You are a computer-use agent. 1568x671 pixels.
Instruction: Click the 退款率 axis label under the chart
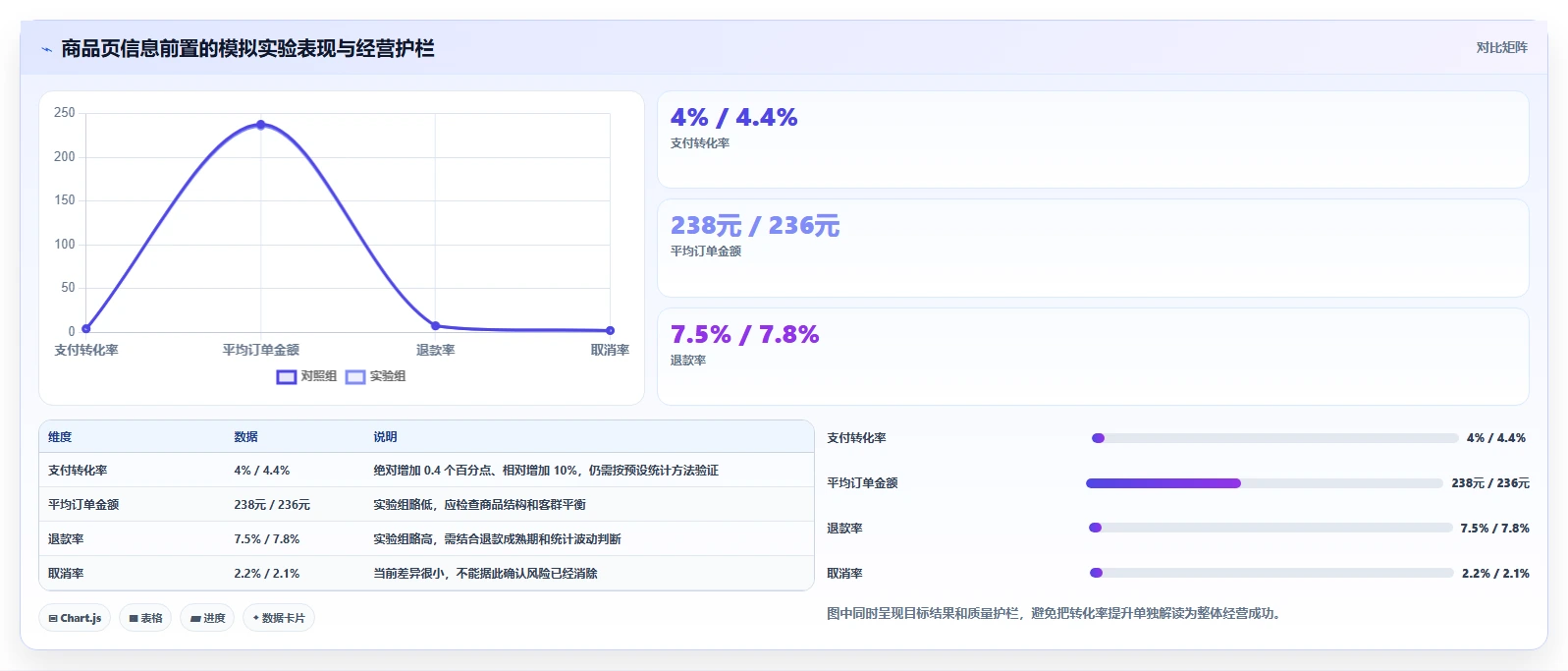[x=435, y=350]
